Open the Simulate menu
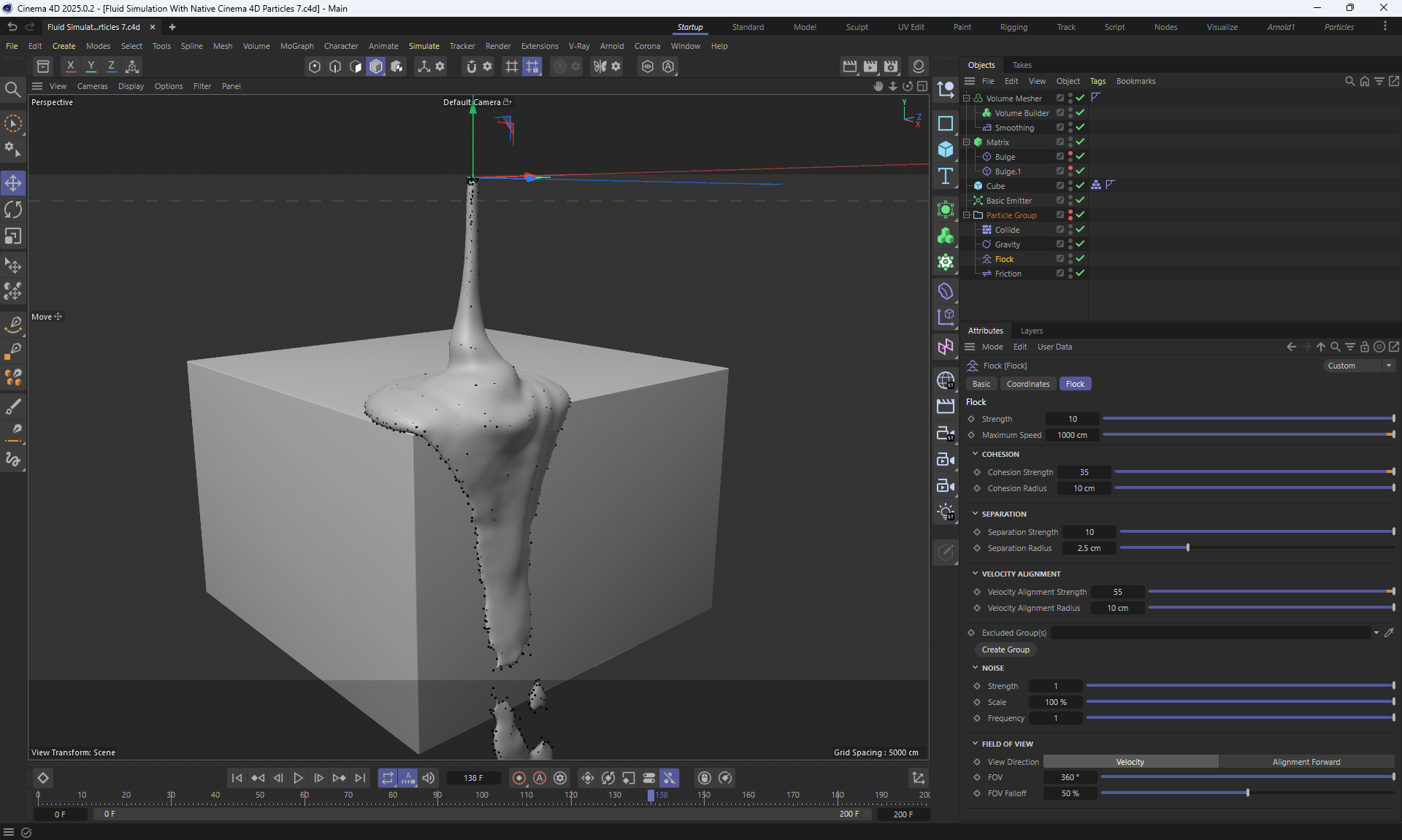The image size is (1402, 840). pos(424,46)
